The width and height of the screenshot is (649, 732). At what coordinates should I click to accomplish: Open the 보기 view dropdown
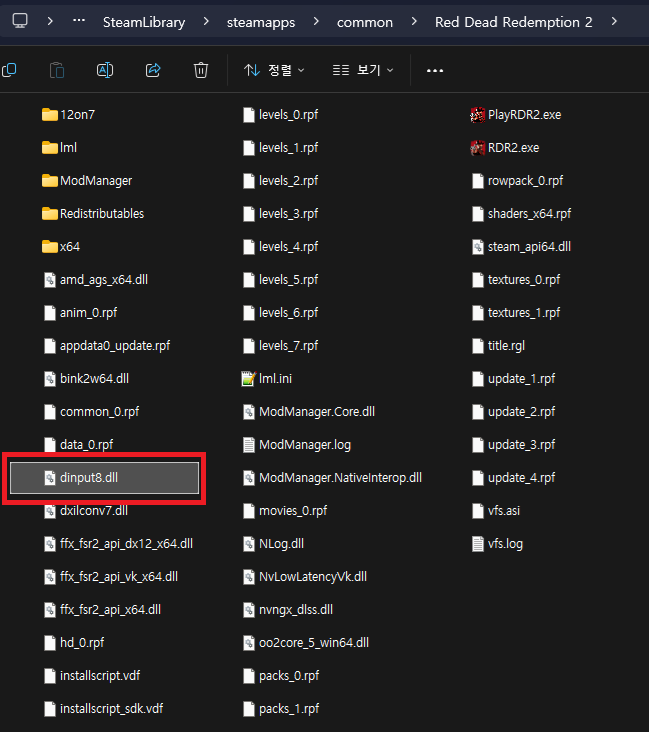pyautogui.click(x=363, y=70)
